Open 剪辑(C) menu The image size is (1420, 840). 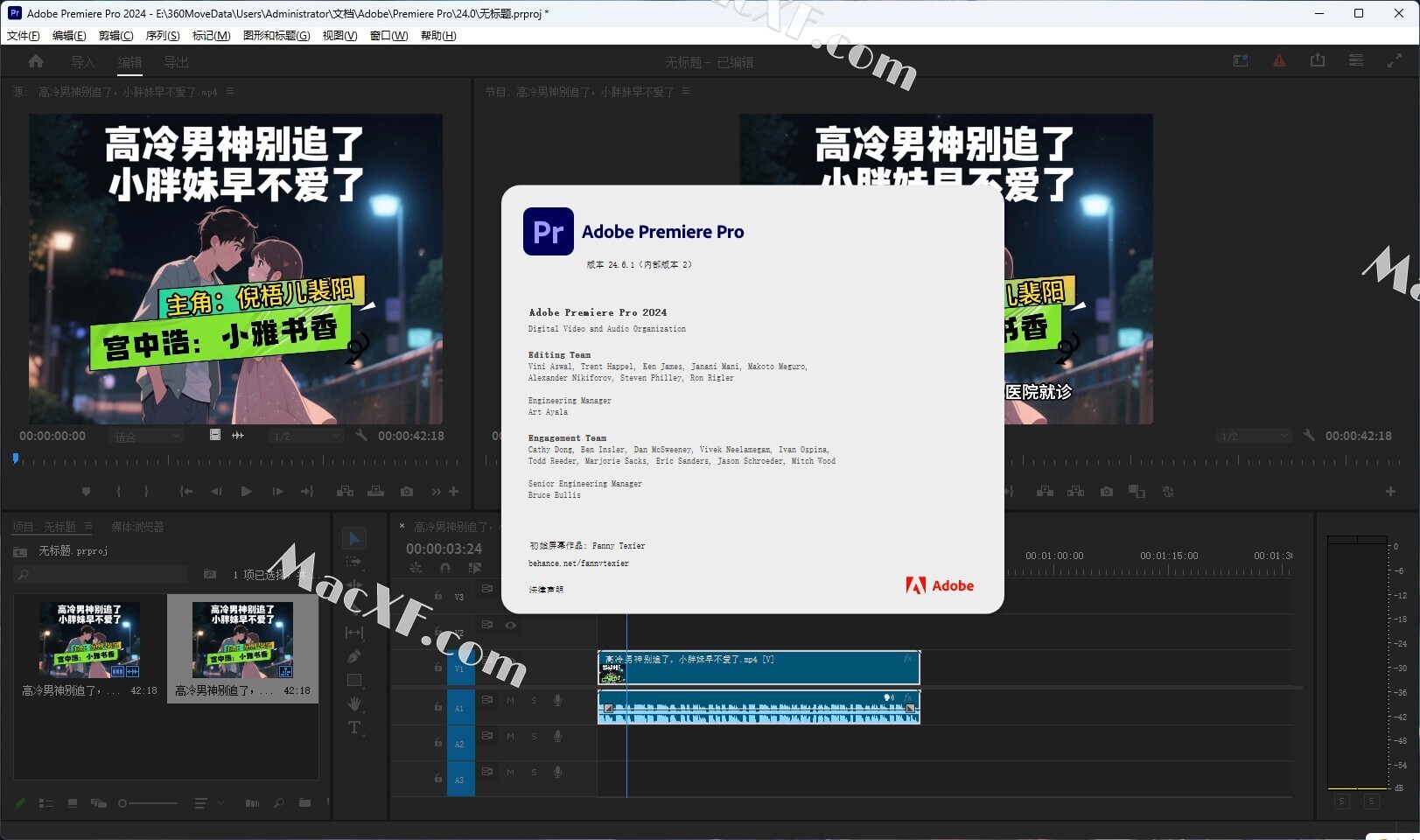116,36
